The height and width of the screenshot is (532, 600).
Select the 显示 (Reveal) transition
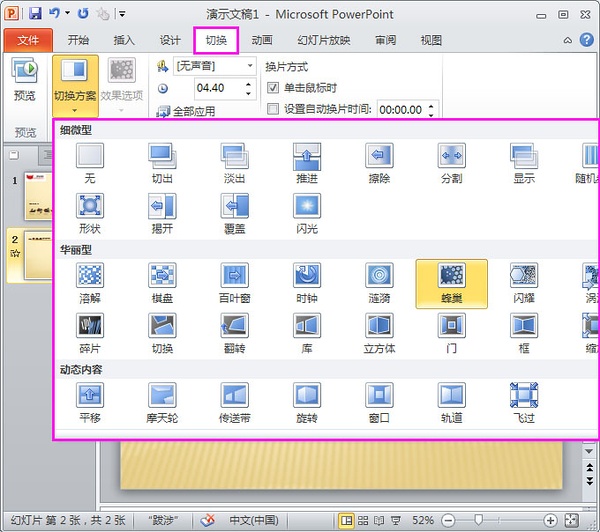point(524,163)
